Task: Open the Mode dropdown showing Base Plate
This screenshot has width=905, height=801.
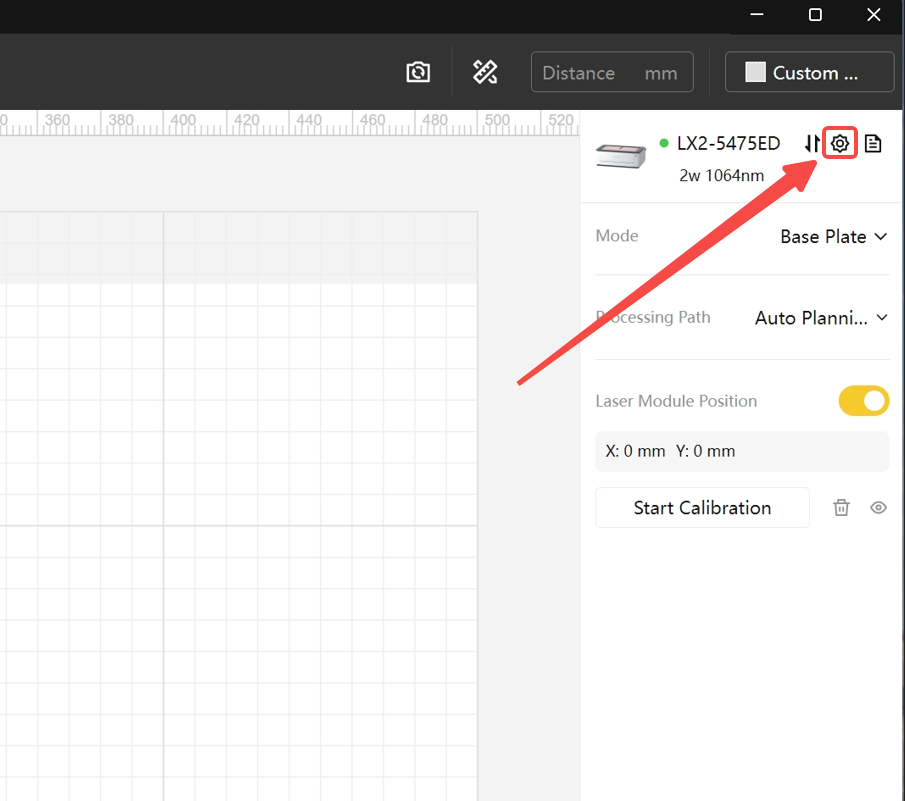Action: tap(833, 237)
